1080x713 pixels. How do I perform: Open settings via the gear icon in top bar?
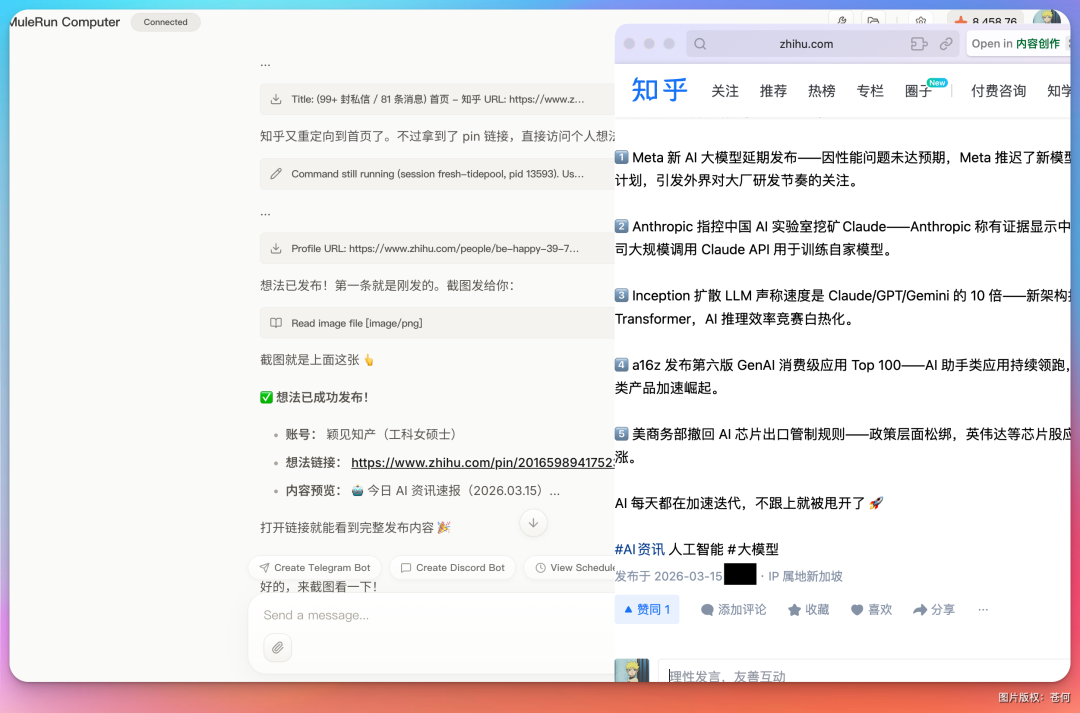click(x=920, y=18)
